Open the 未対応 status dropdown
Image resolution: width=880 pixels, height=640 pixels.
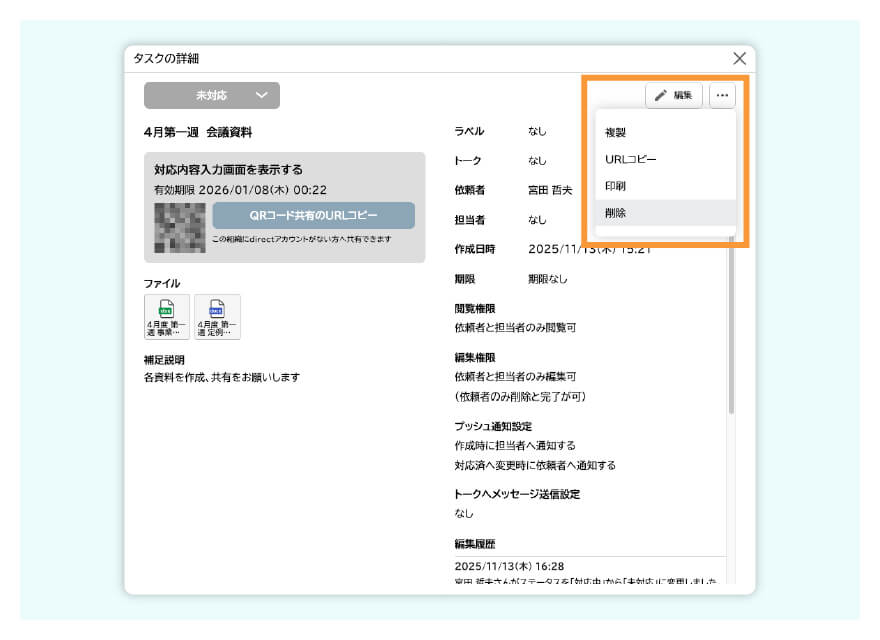click(213, 95)
